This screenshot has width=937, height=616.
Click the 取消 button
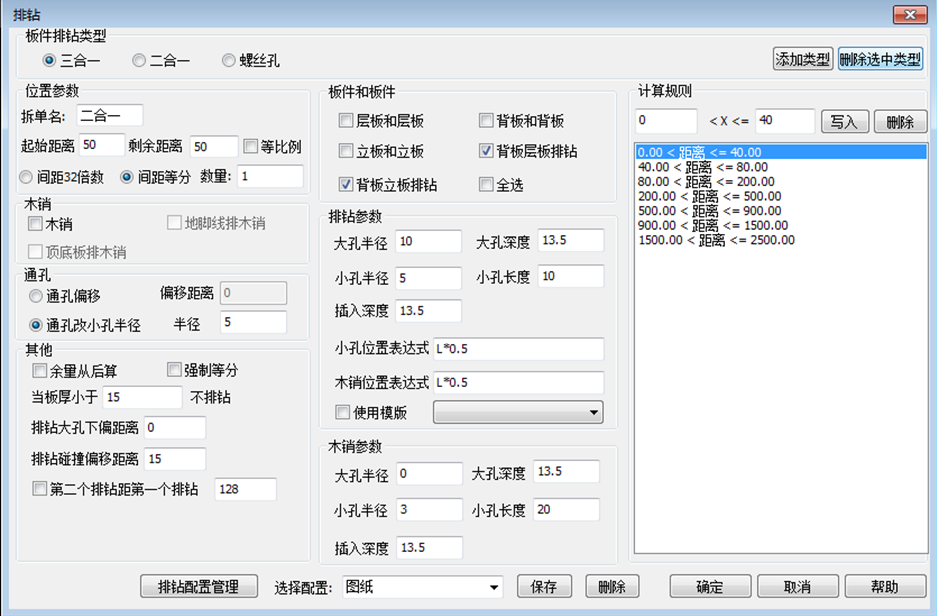point(798,587)
